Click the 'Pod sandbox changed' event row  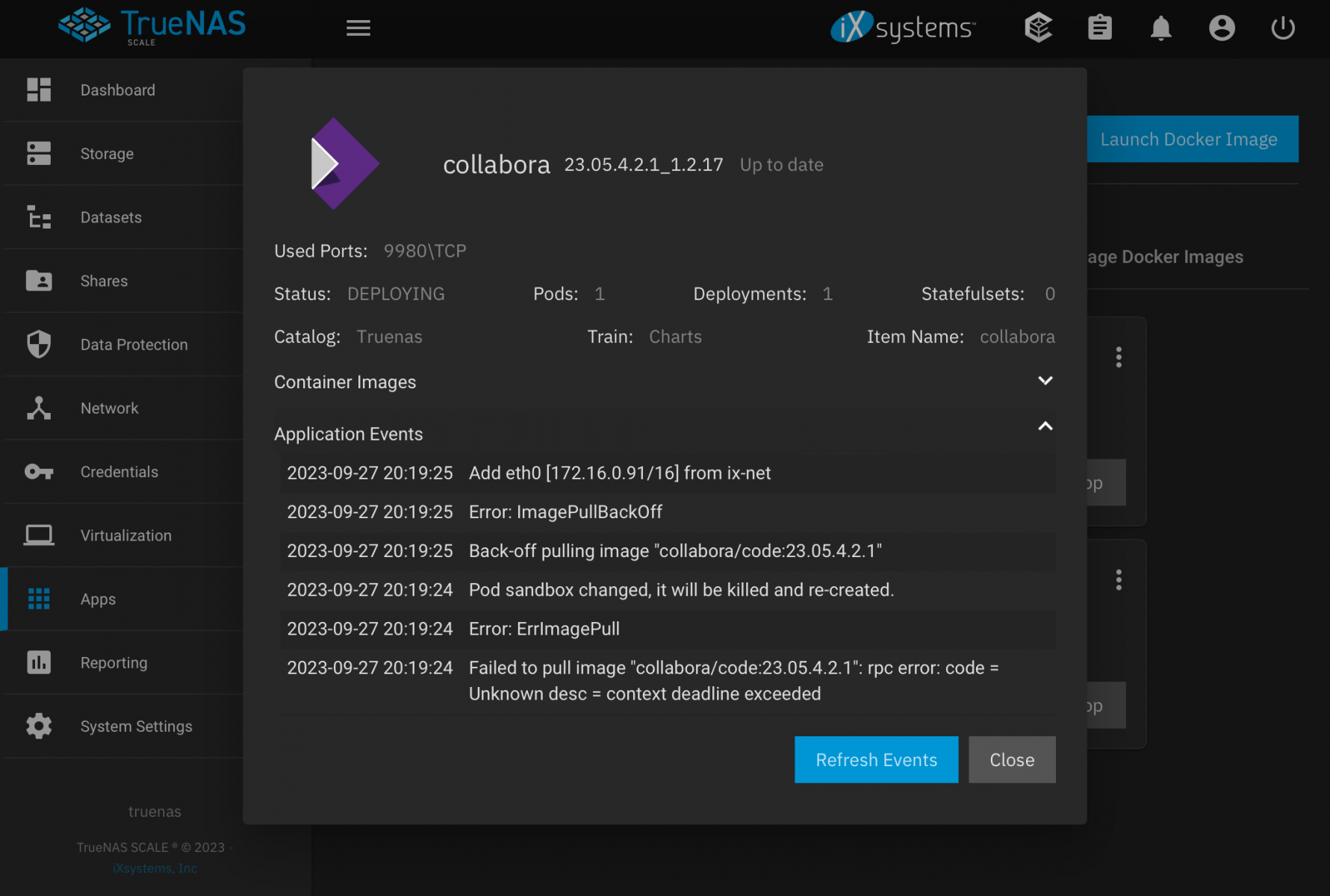pyautogui.click(x=668, y=590)
